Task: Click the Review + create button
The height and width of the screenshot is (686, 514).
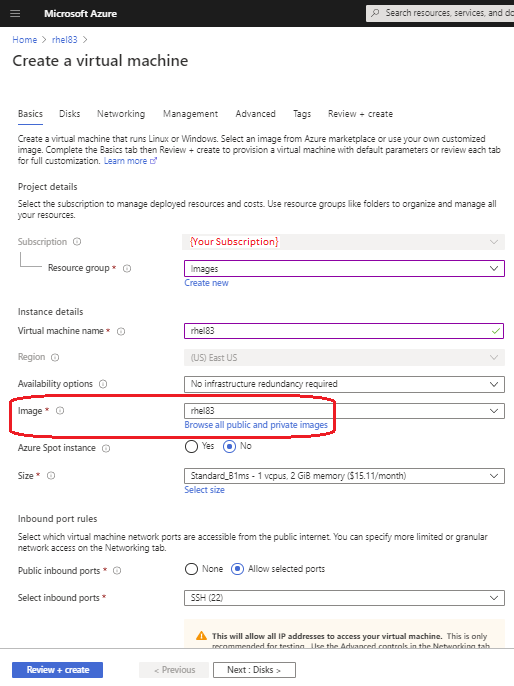Action: (x=57, y=670)
